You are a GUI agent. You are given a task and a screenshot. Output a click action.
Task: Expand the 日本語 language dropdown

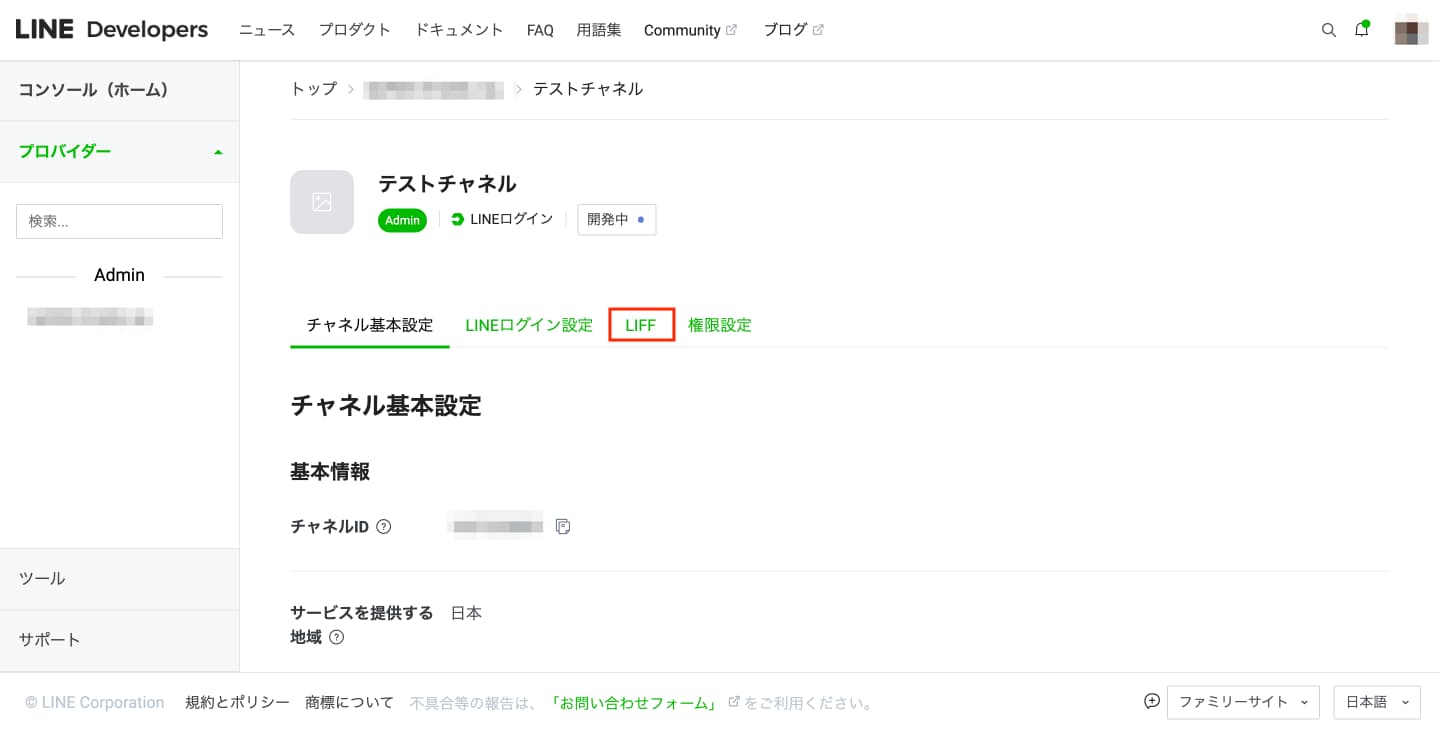coord(1377,702)
